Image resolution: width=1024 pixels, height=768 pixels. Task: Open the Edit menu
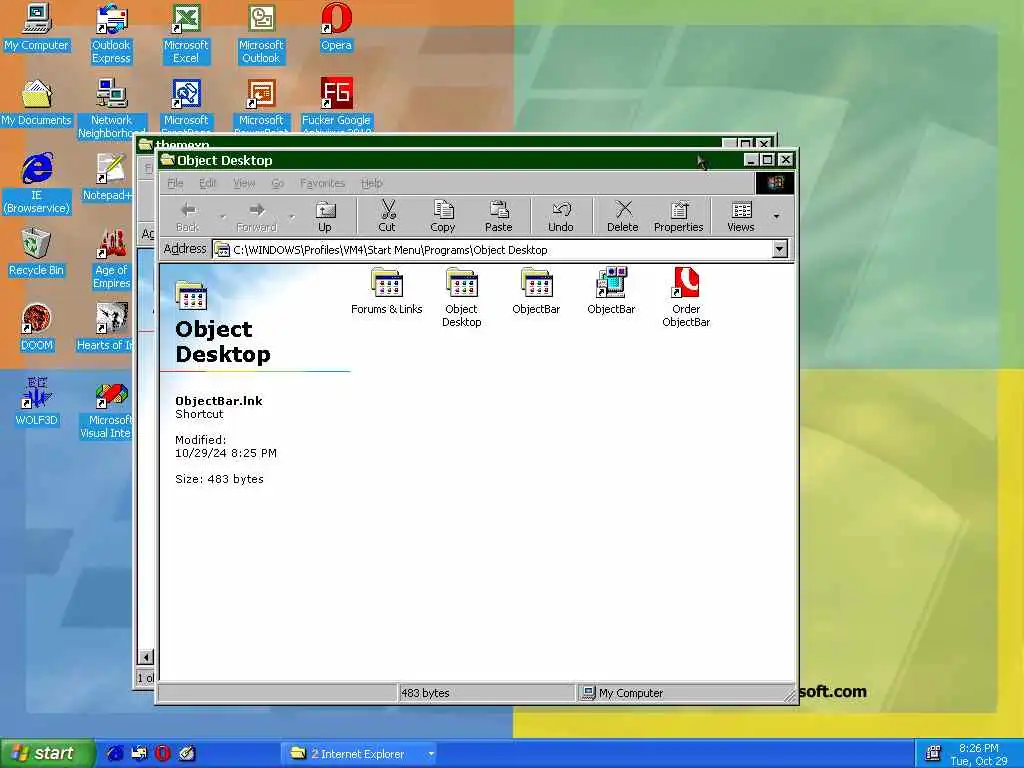(208, 184)
